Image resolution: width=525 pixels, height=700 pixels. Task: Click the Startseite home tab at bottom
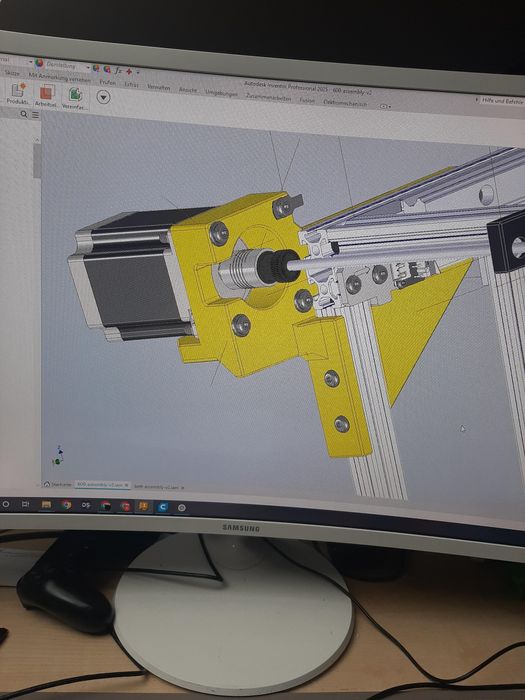(x=58, y=484)
